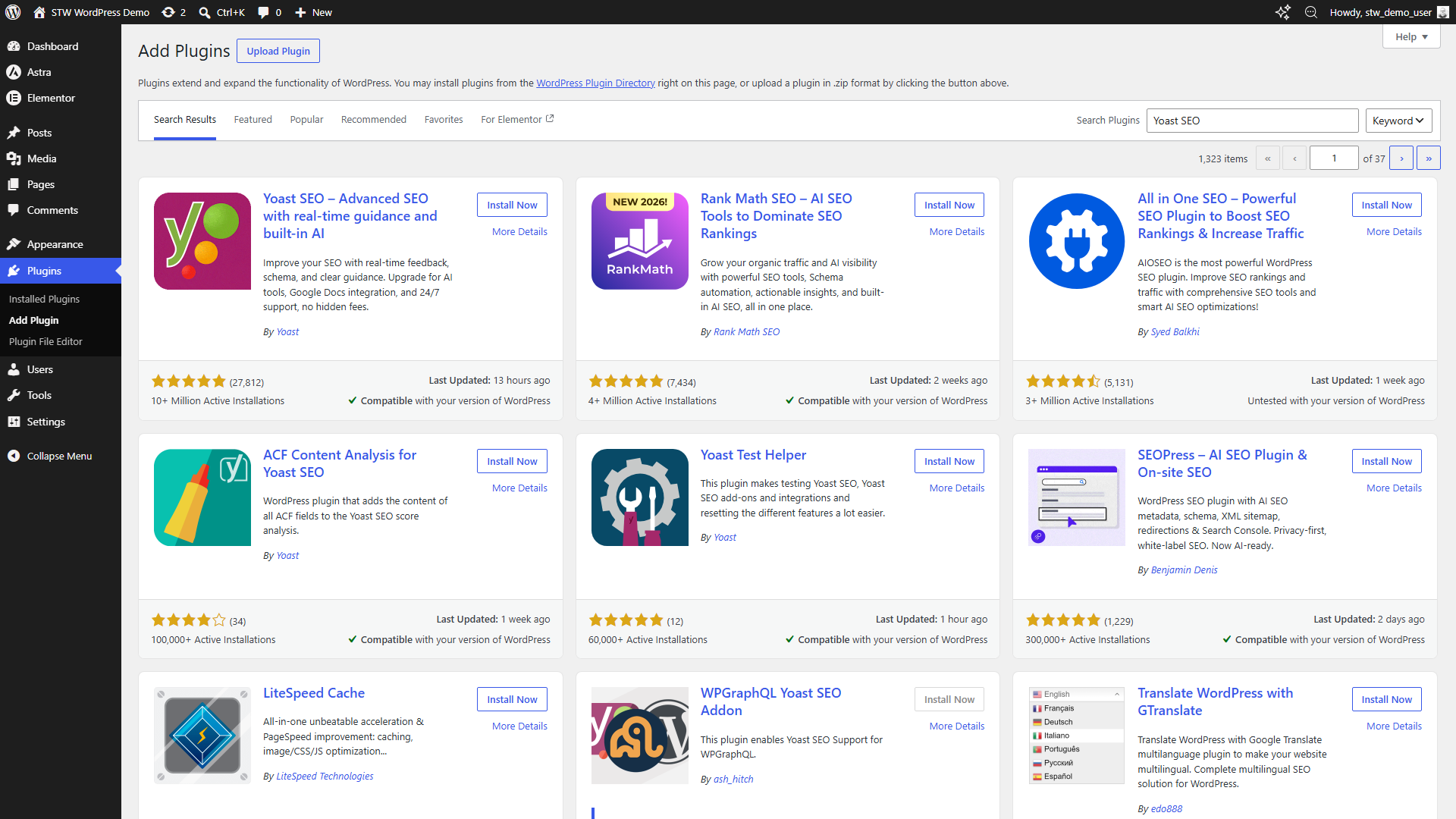Click the current page number field
The image size is (1456, 819).
pos(1334,158)
